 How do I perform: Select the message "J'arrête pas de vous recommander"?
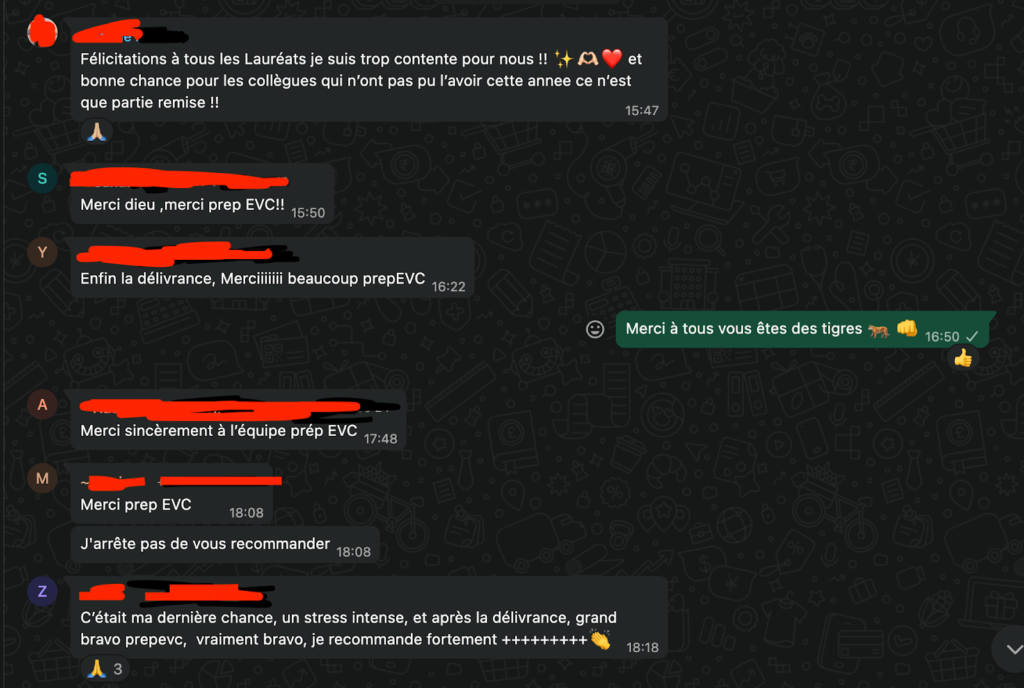(x=225, y=544)
